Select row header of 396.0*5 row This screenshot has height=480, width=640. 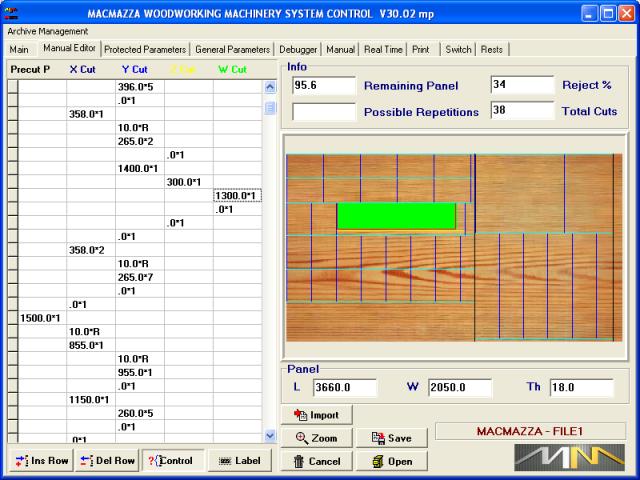coord(13,87)
